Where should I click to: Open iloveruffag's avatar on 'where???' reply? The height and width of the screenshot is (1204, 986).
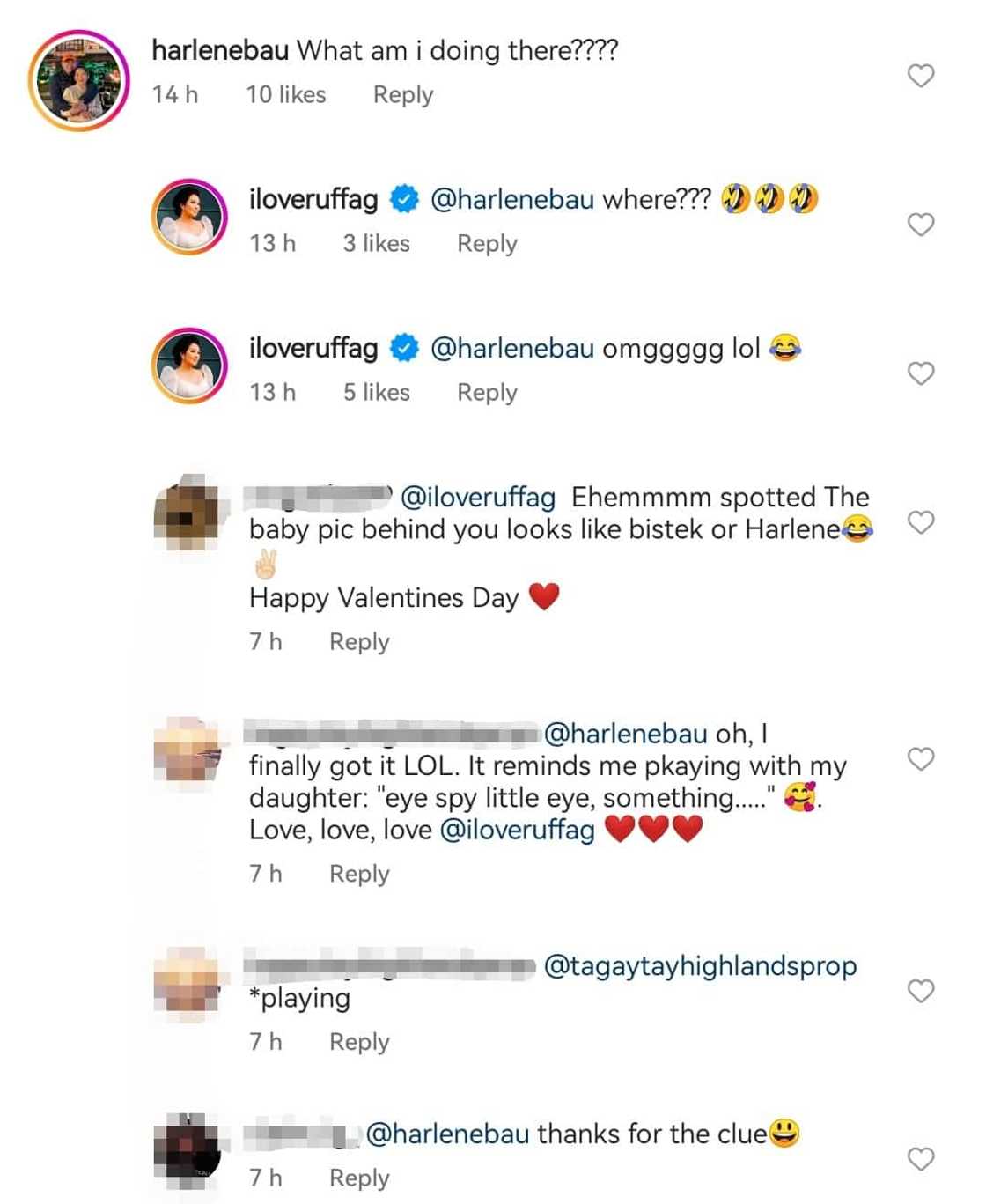(x=189, y=217)
